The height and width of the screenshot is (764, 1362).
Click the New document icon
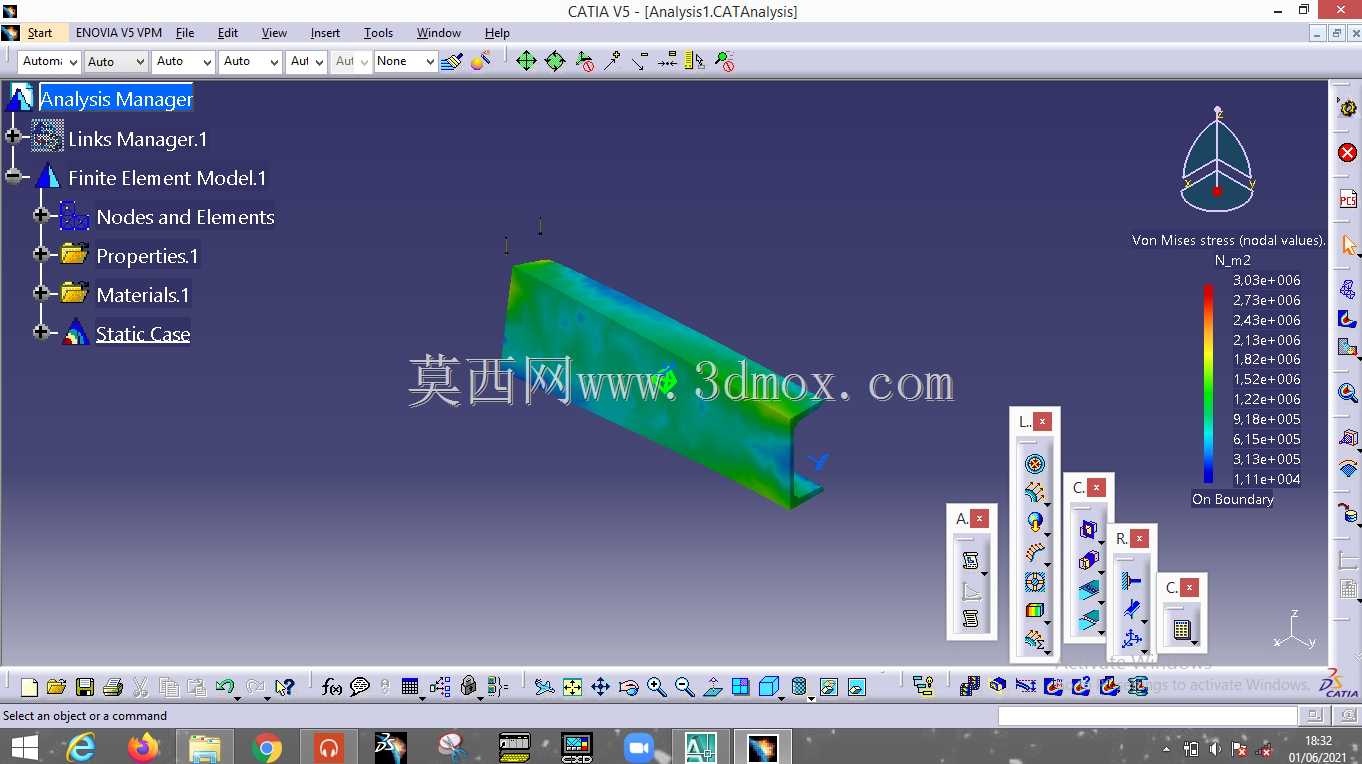[30, 687]
